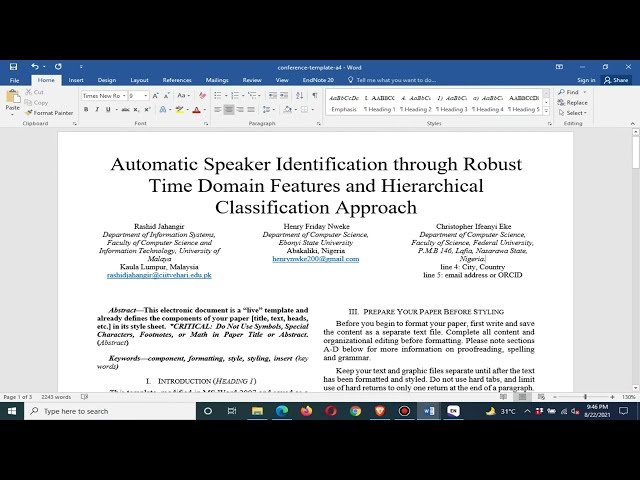
Task: Toggle subscript formatting
Action: coord(136,109)
